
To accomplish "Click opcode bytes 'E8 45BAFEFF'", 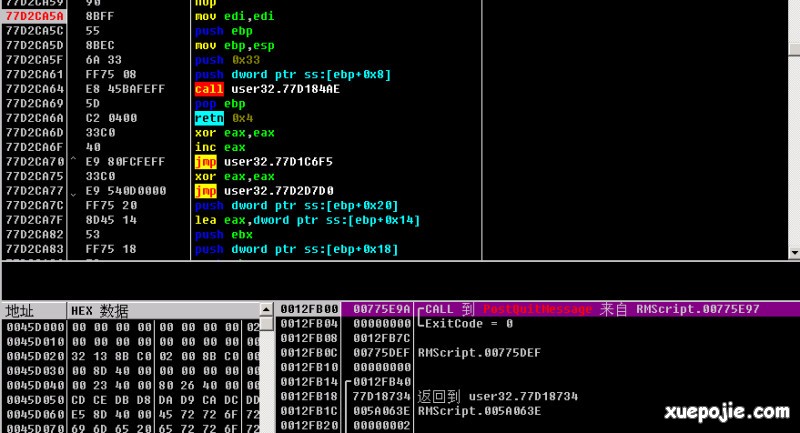I will pos(125,89).
